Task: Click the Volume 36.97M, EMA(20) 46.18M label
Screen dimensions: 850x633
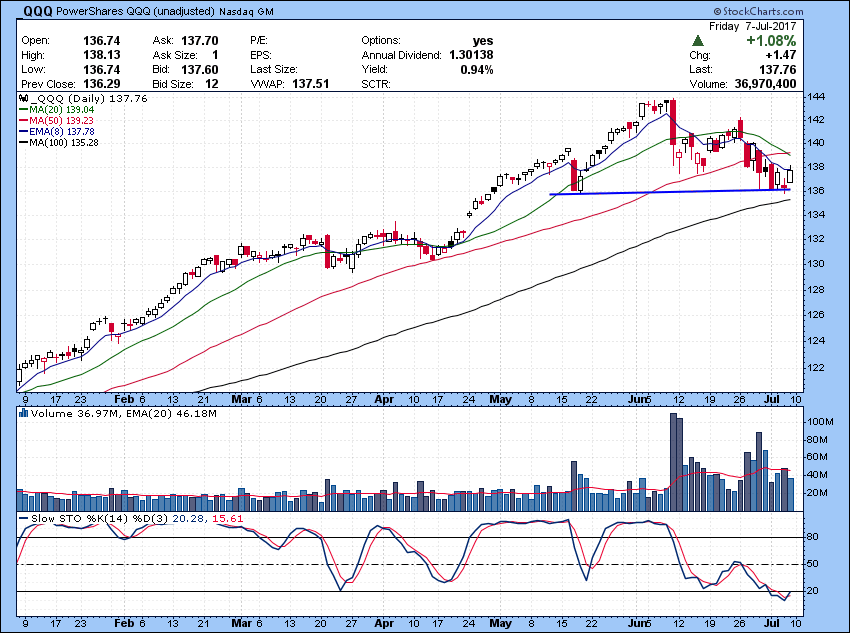Action: (124, 414)
